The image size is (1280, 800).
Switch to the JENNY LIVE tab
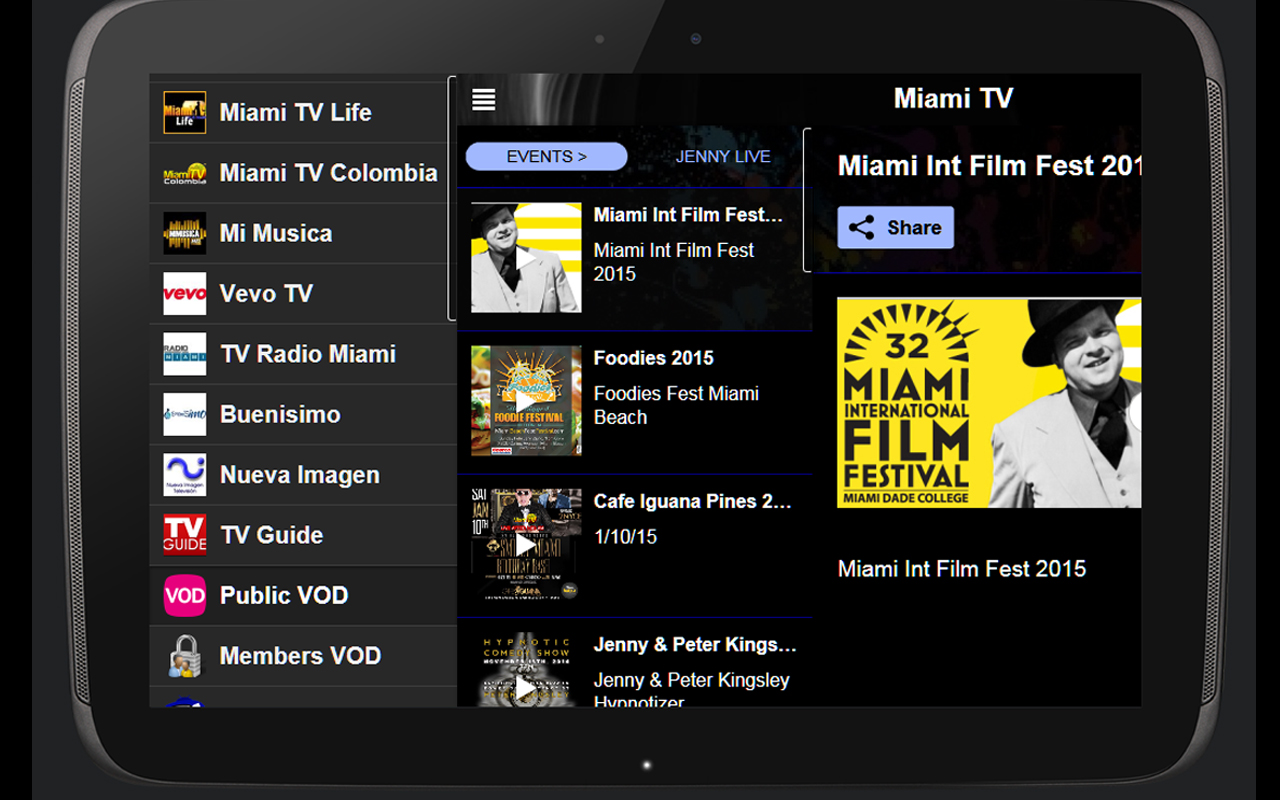point(723,156)
